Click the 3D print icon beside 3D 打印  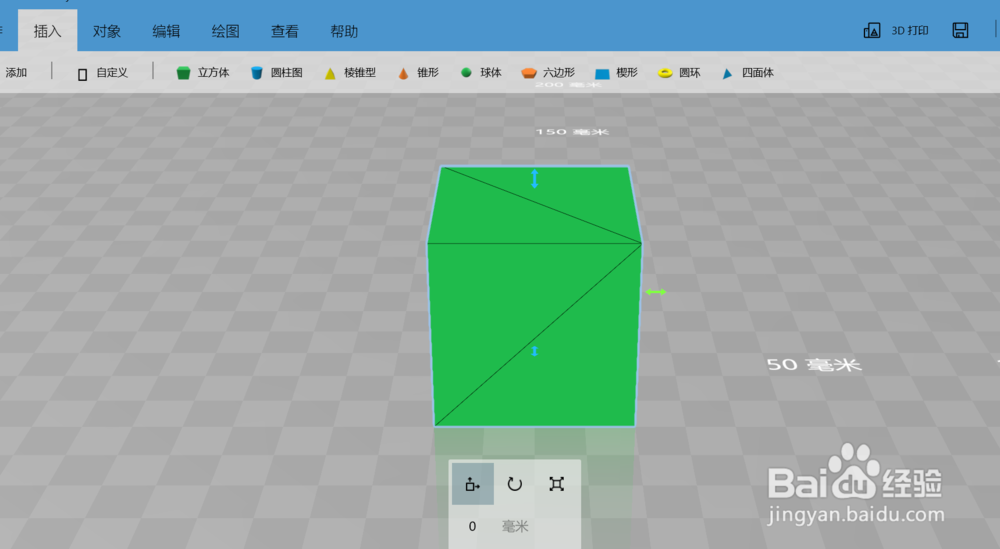[872, 31]
